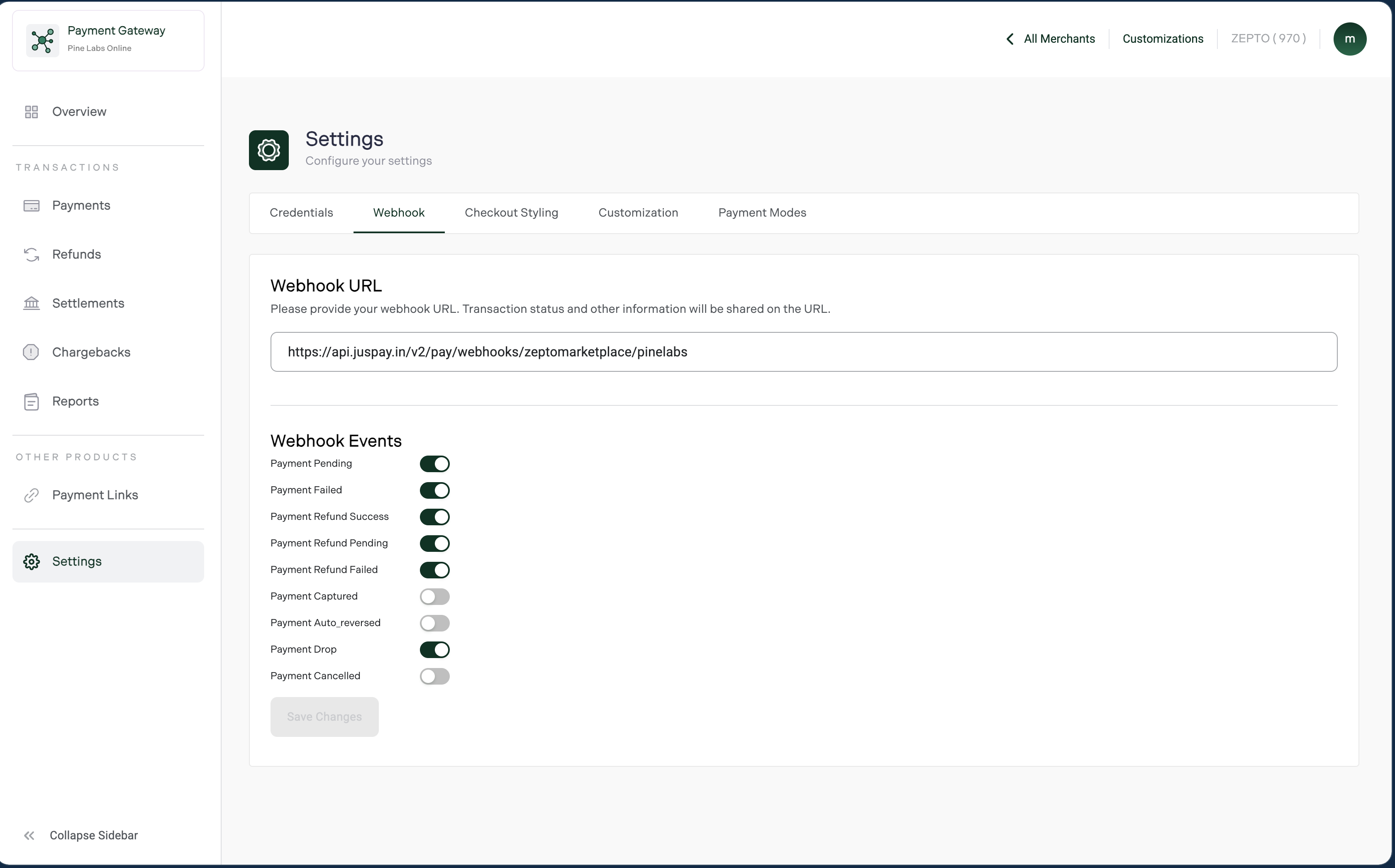Click the Payment Gateway logo icon
The width and height of the screenshot is (1395, 868).
point(42,40)
